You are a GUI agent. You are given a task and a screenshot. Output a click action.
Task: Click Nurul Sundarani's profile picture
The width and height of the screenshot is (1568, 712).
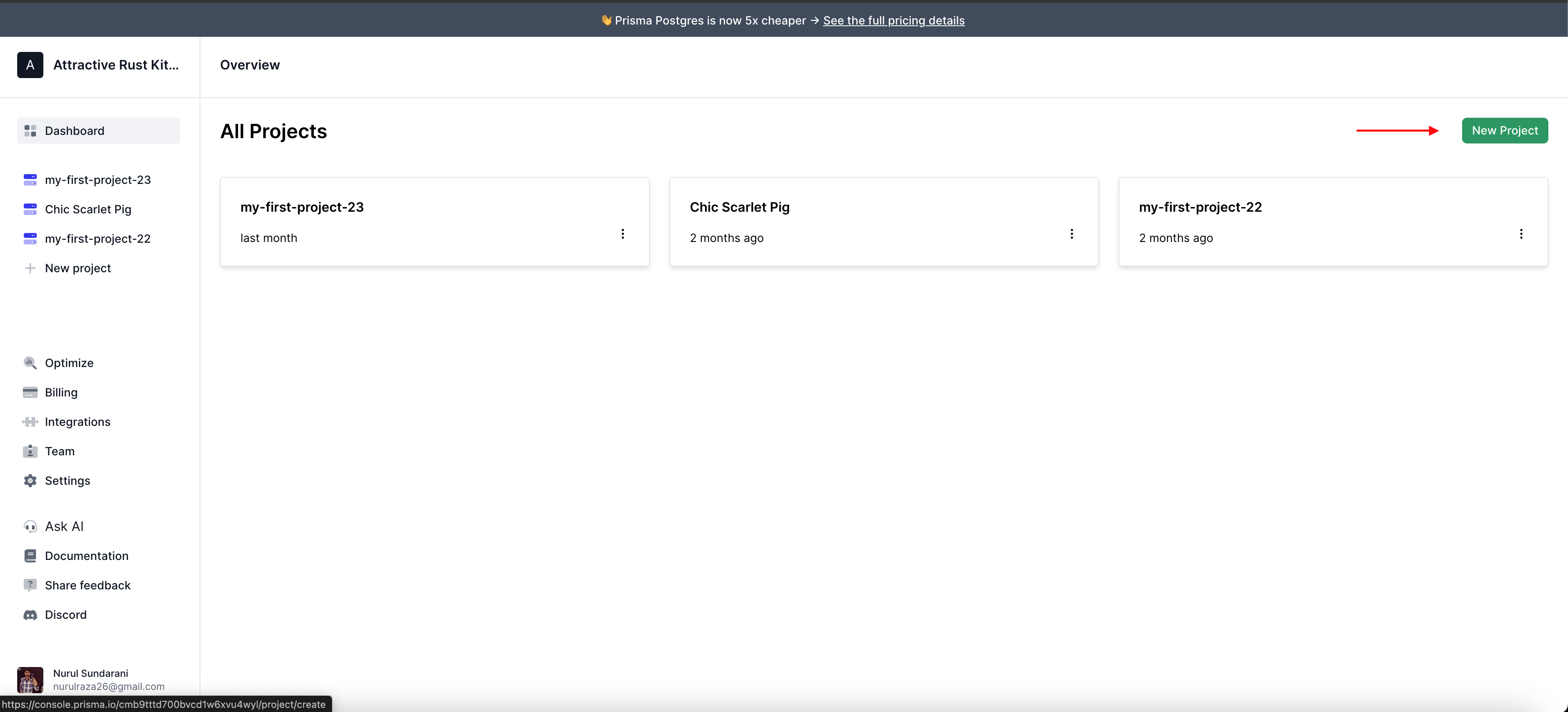[x=30, y=680]
